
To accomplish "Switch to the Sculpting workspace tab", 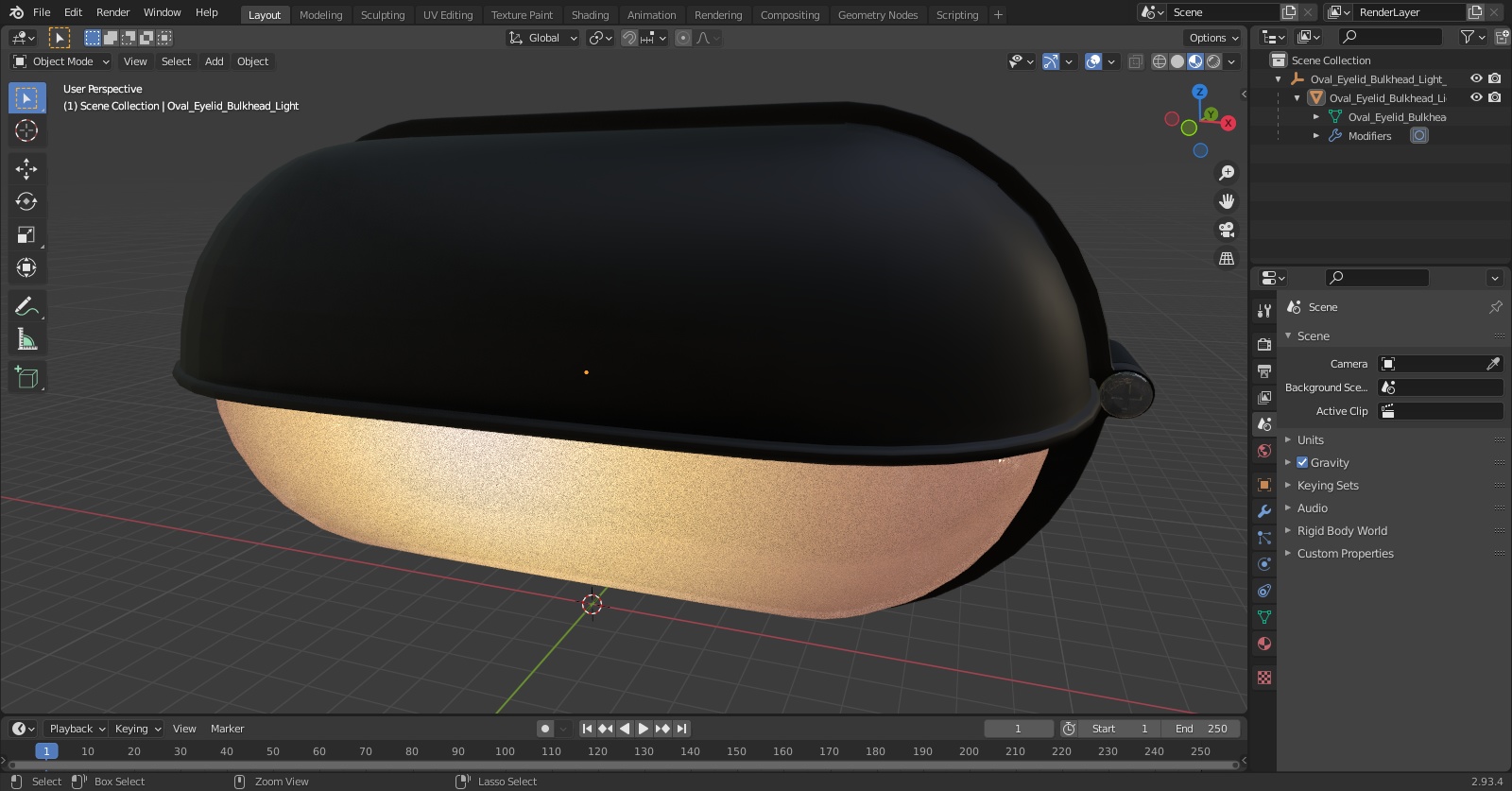I will click(x=383, y=15).
